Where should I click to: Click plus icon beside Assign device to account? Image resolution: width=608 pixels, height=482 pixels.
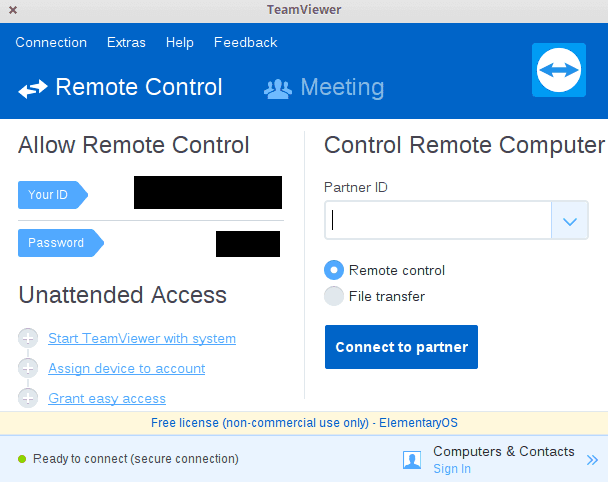(x=28, y=368)
